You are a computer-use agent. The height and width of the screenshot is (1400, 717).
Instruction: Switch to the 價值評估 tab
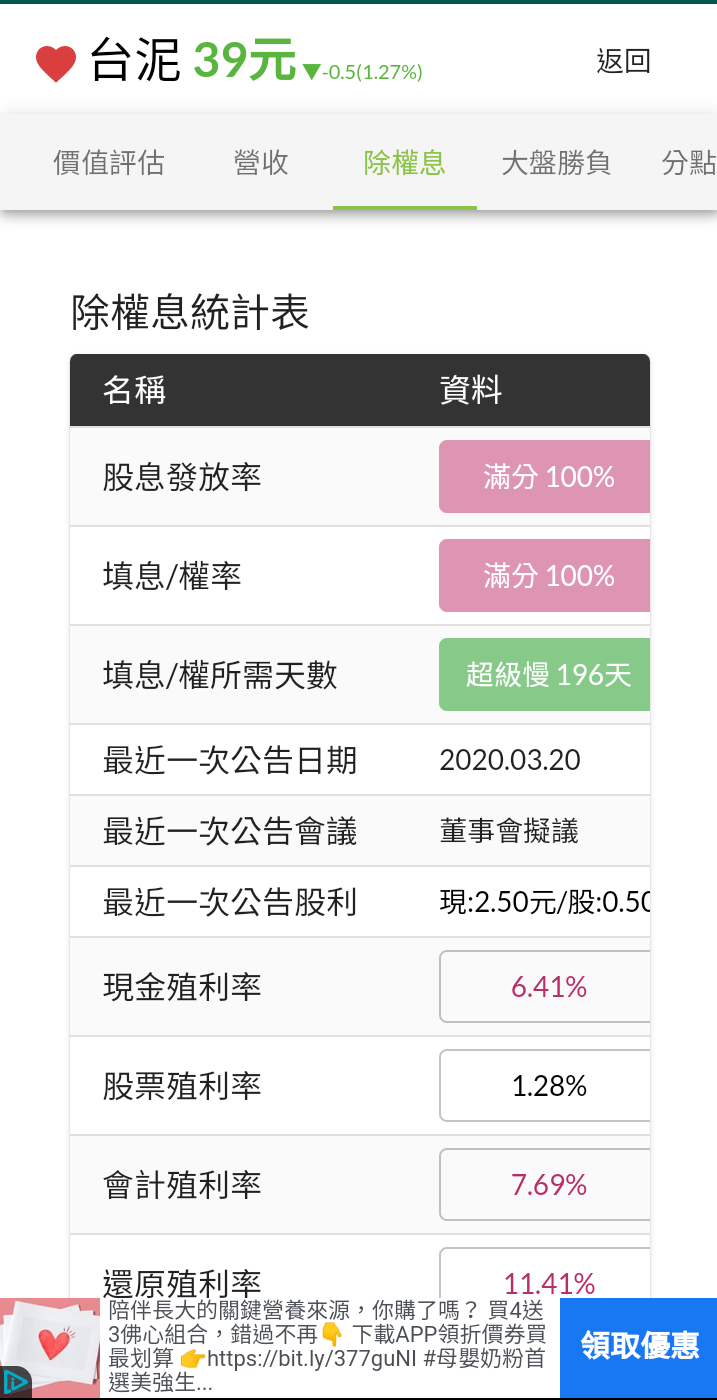pos(109,162)
